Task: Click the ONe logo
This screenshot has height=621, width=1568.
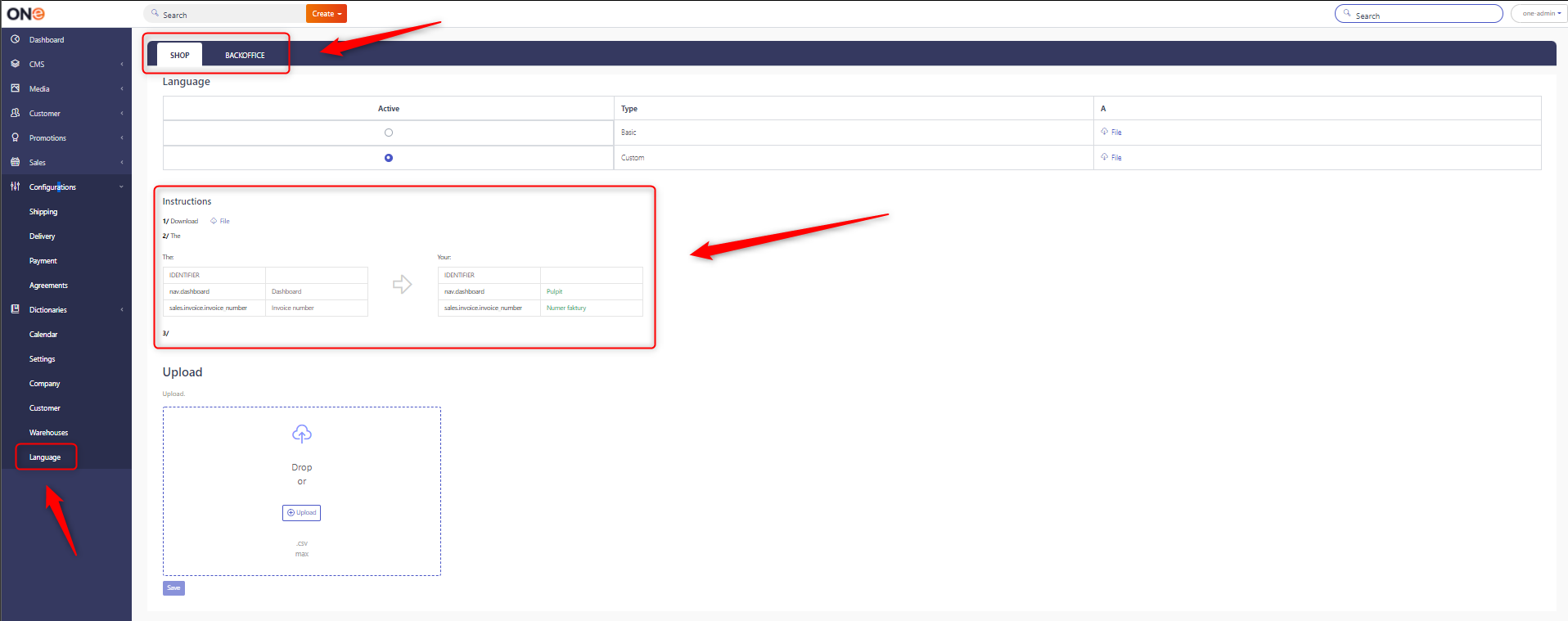Action: 26,14
